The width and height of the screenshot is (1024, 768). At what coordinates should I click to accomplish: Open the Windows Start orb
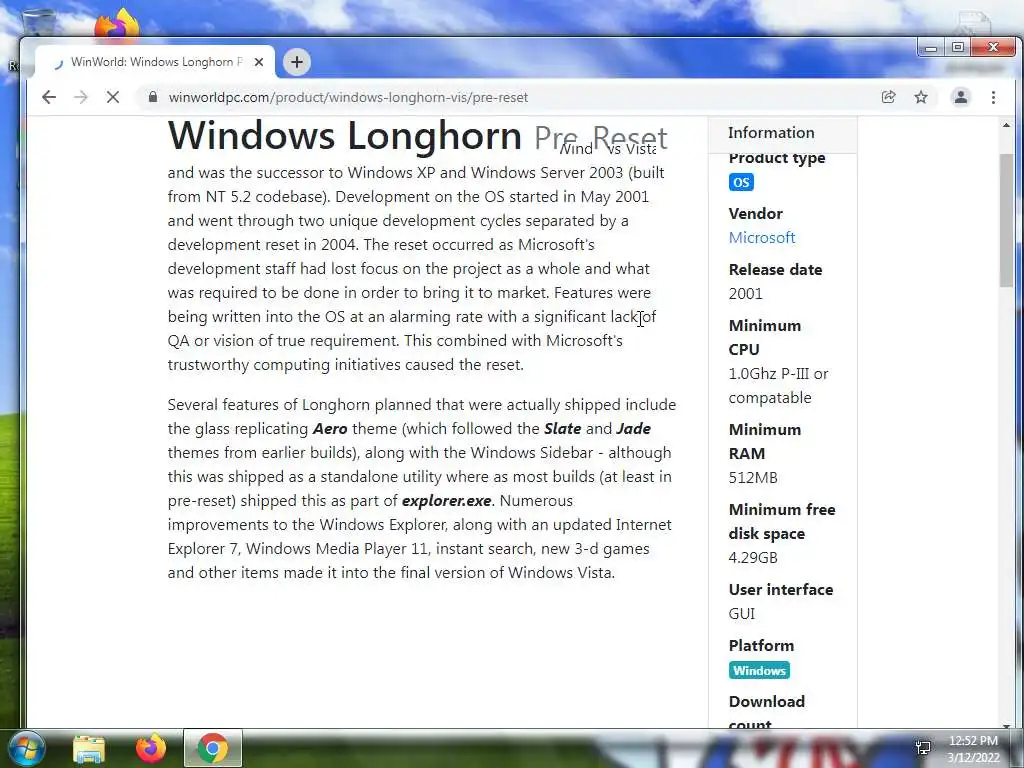pos(27,748)
